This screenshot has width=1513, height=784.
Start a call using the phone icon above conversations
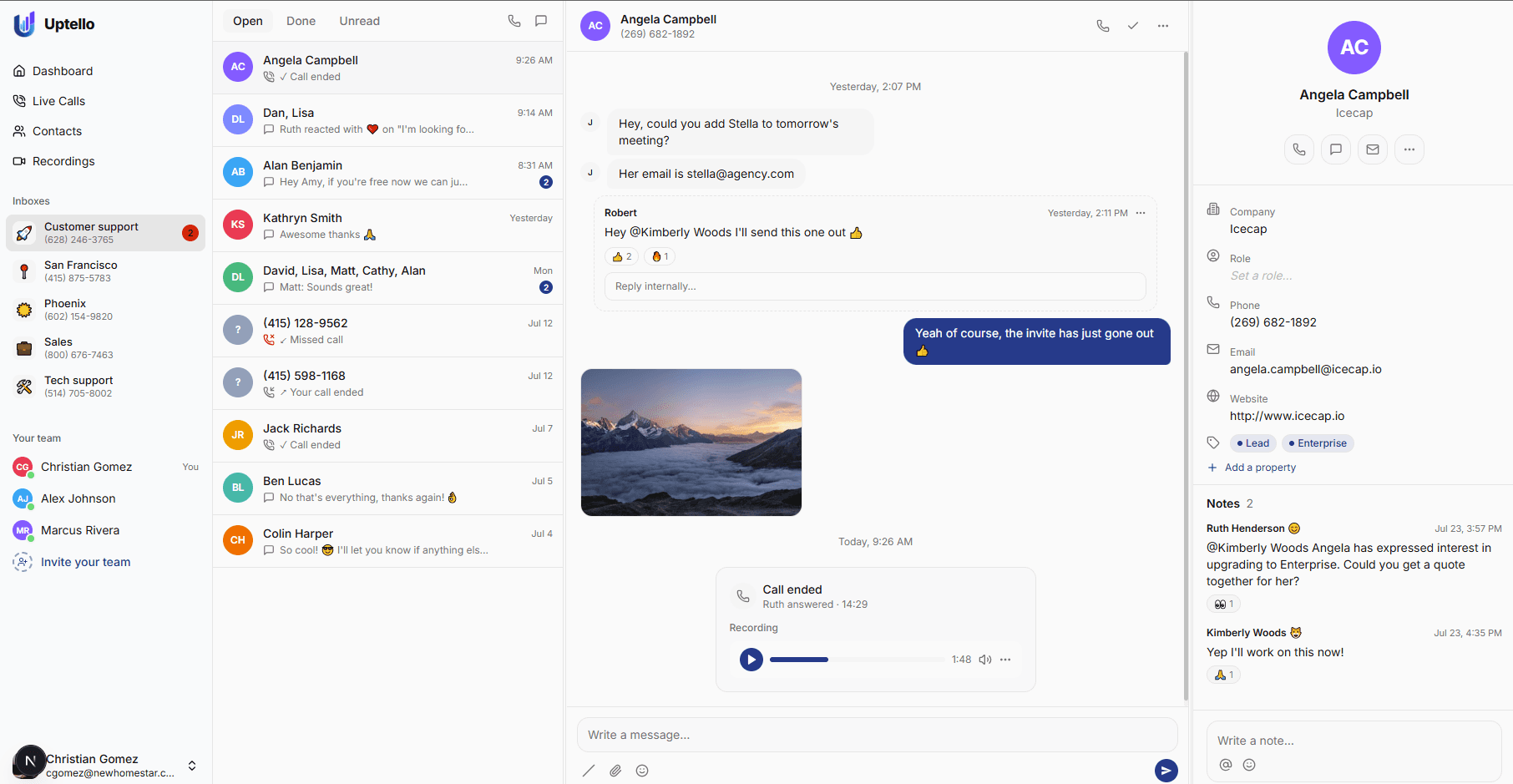514,20
